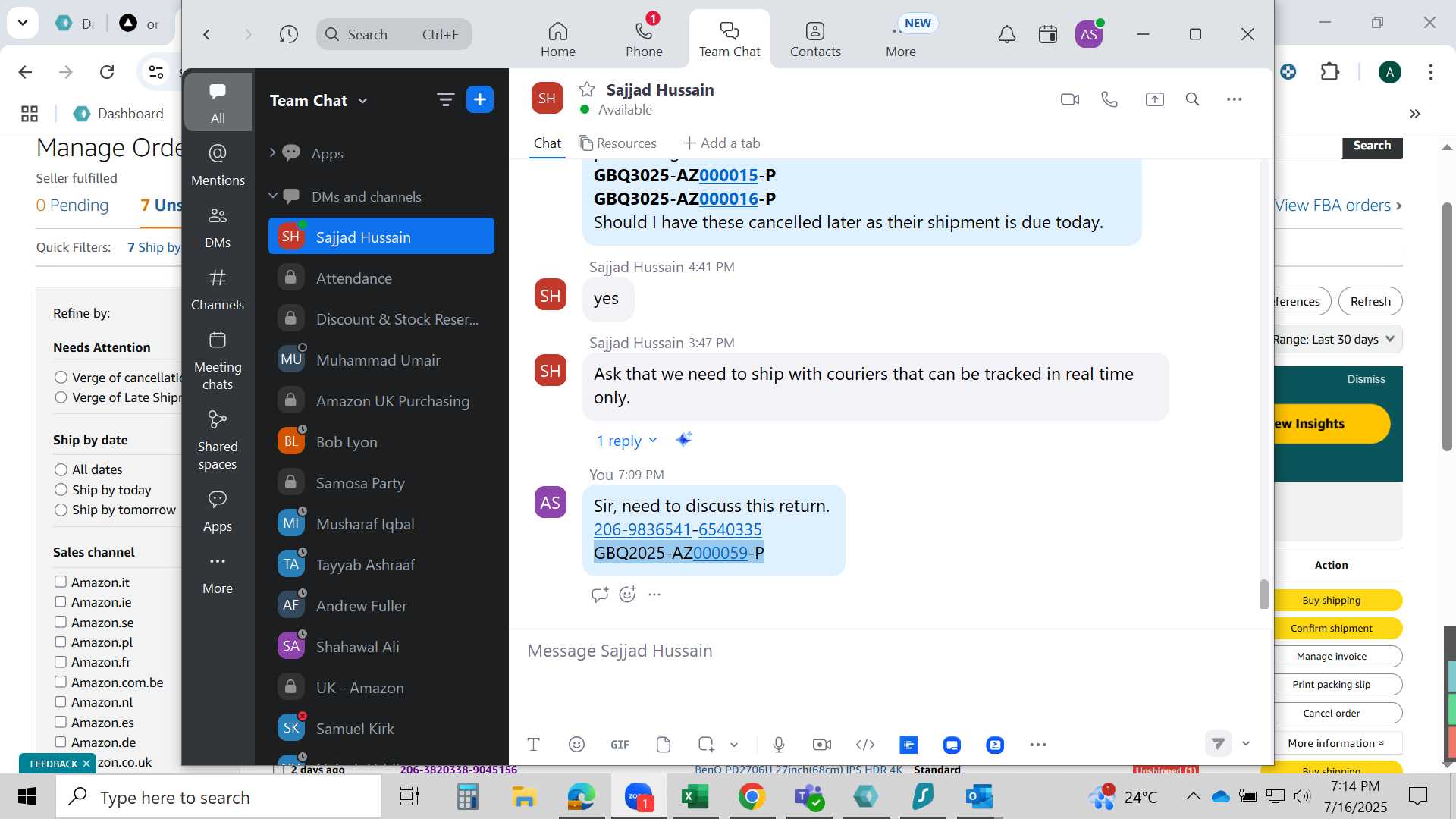Viewport: 1456px width, 819px height.
Task: Click Print packing slip button
Action: click(x=1332, y=684)
